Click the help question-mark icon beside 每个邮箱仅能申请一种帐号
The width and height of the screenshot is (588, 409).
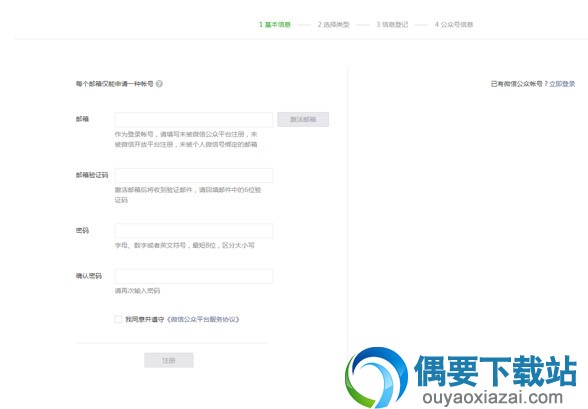pos(159,84)
